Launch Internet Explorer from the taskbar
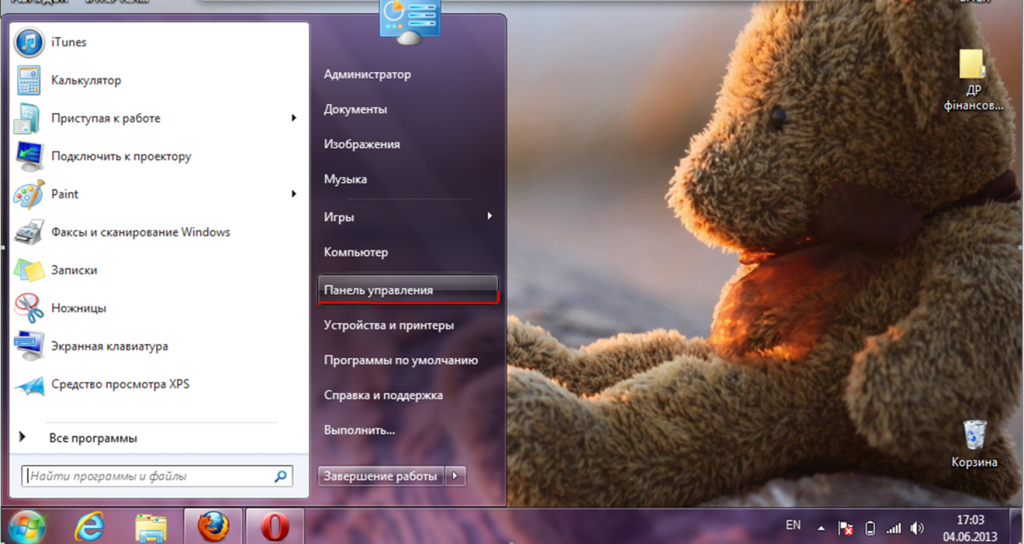The width and height of the screenshot is (1024, 544). [90, 526]
